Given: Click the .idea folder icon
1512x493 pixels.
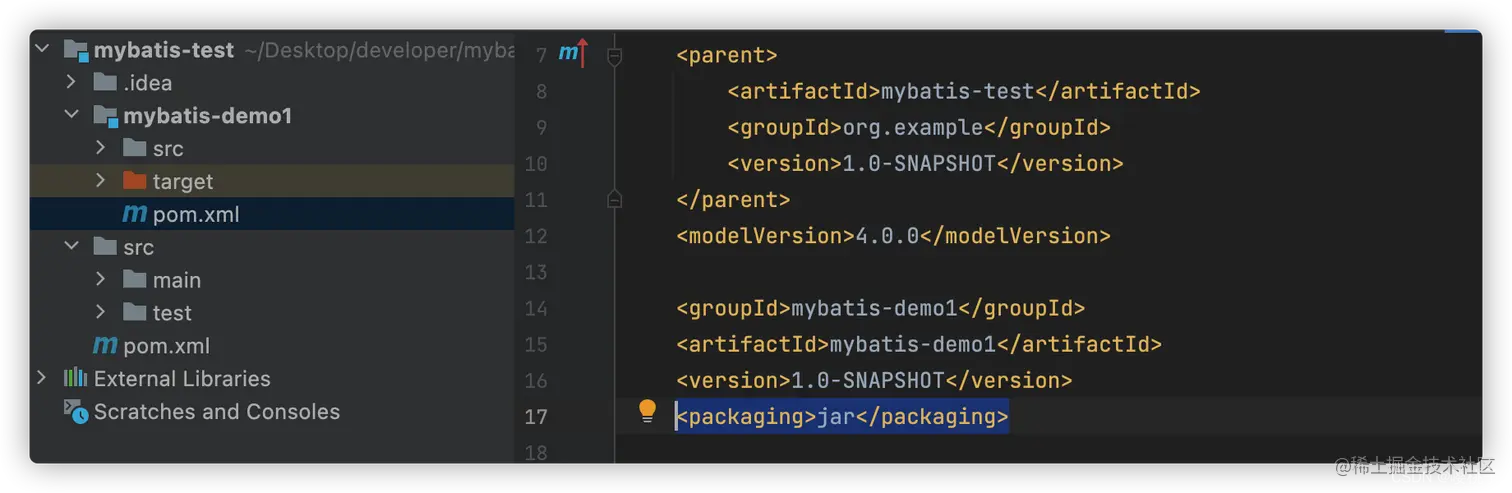Looking at the screenshot, I should tap(105, 82).
